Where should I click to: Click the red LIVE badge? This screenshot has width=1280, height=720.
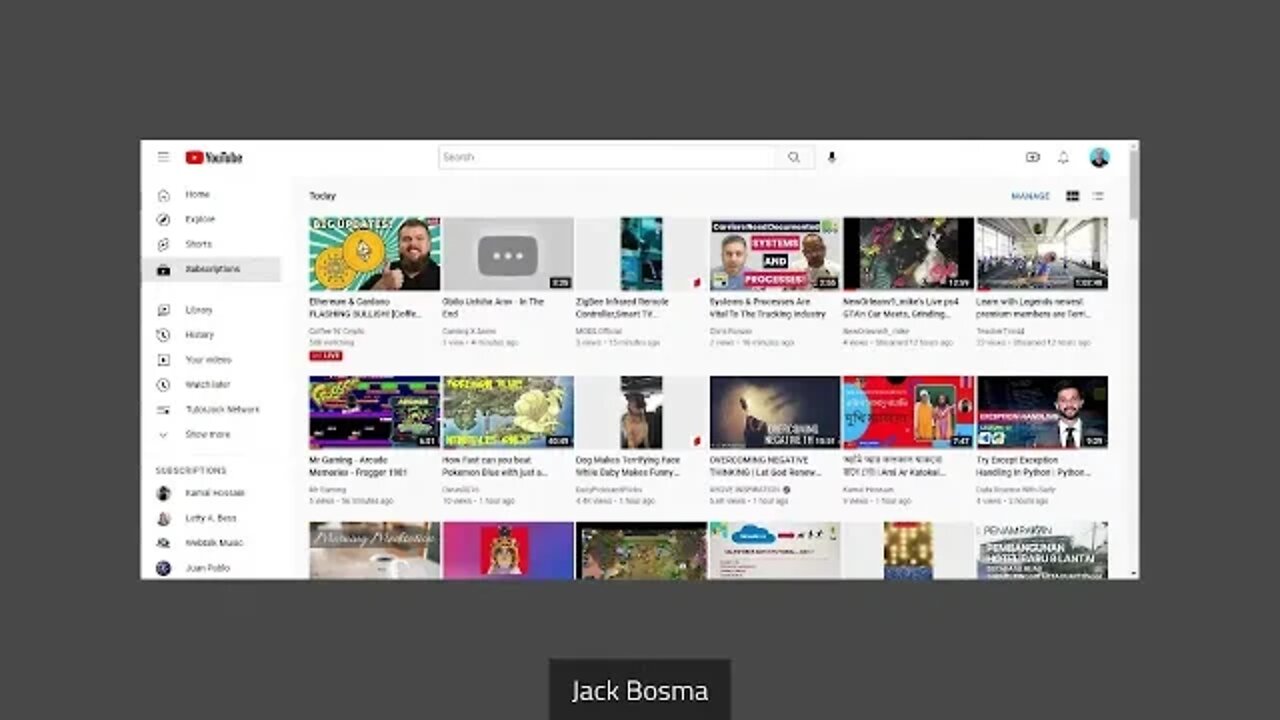coord(326,355)
